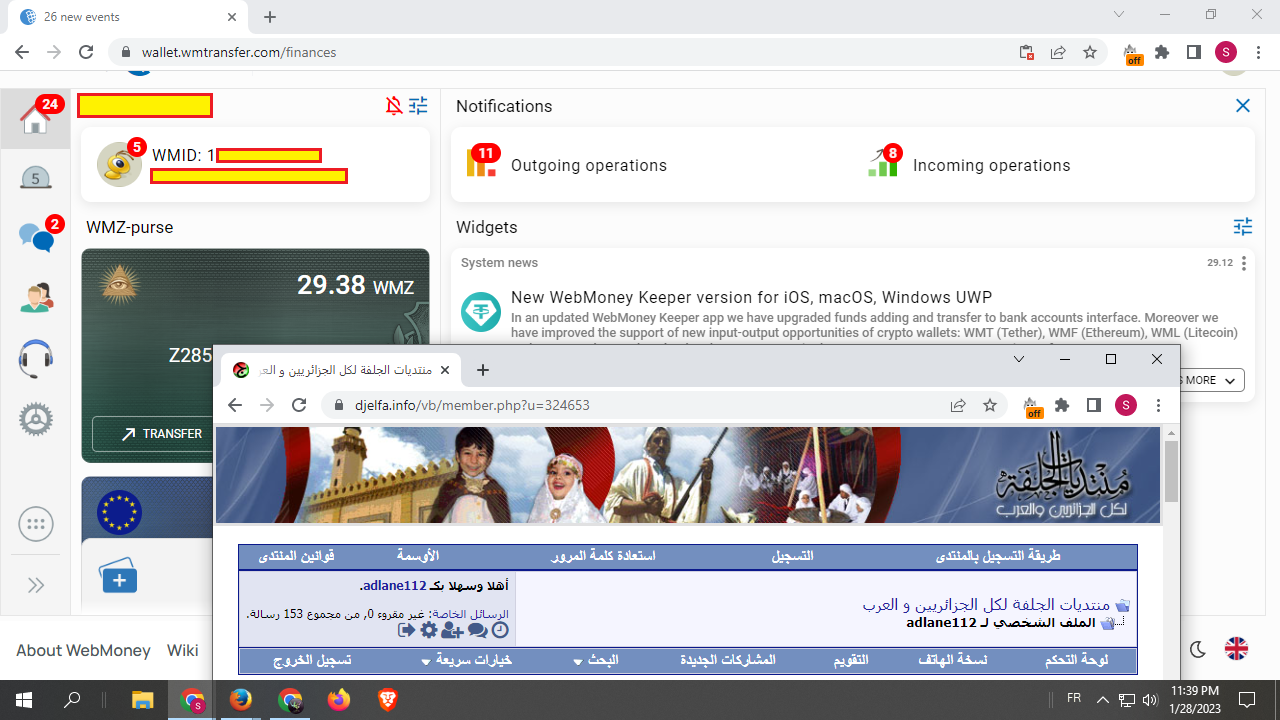Open the more apps dots icon
1280x720 pixels.
(x=36, y=524)
